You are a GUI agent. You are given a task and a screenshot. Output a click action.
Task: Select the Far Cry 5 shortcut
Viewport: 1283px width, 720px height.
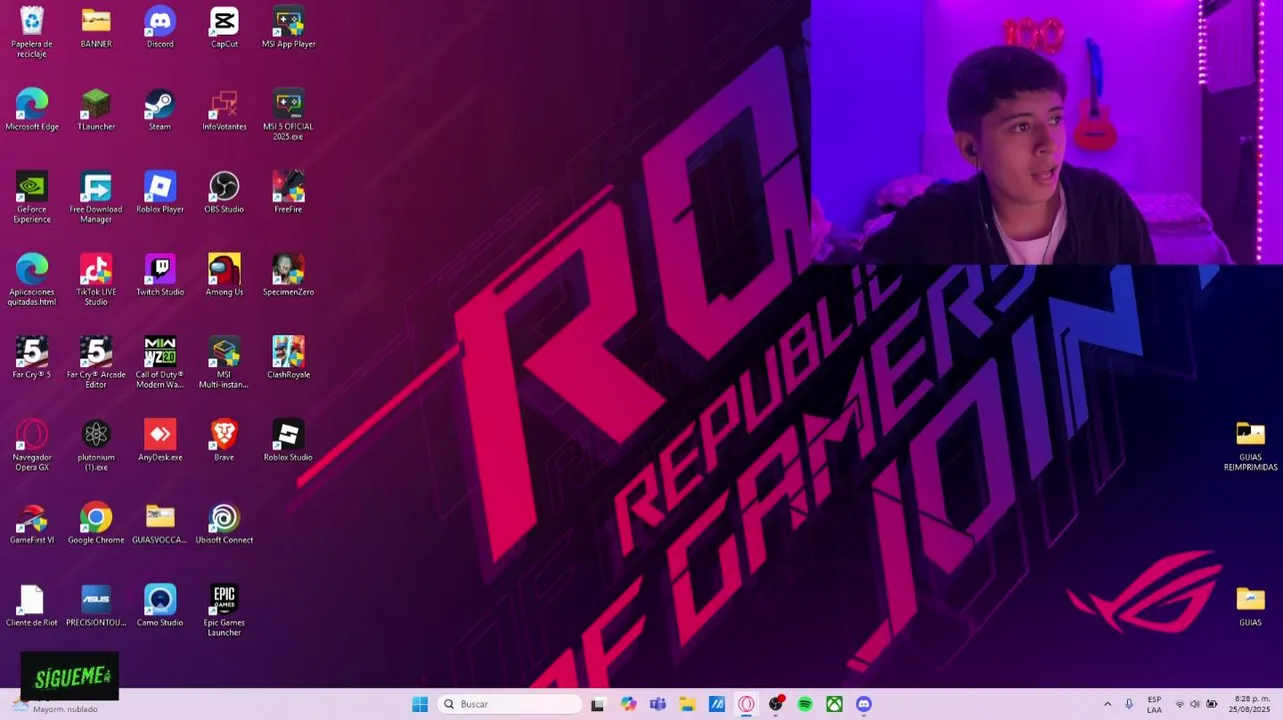click(32, 358)
